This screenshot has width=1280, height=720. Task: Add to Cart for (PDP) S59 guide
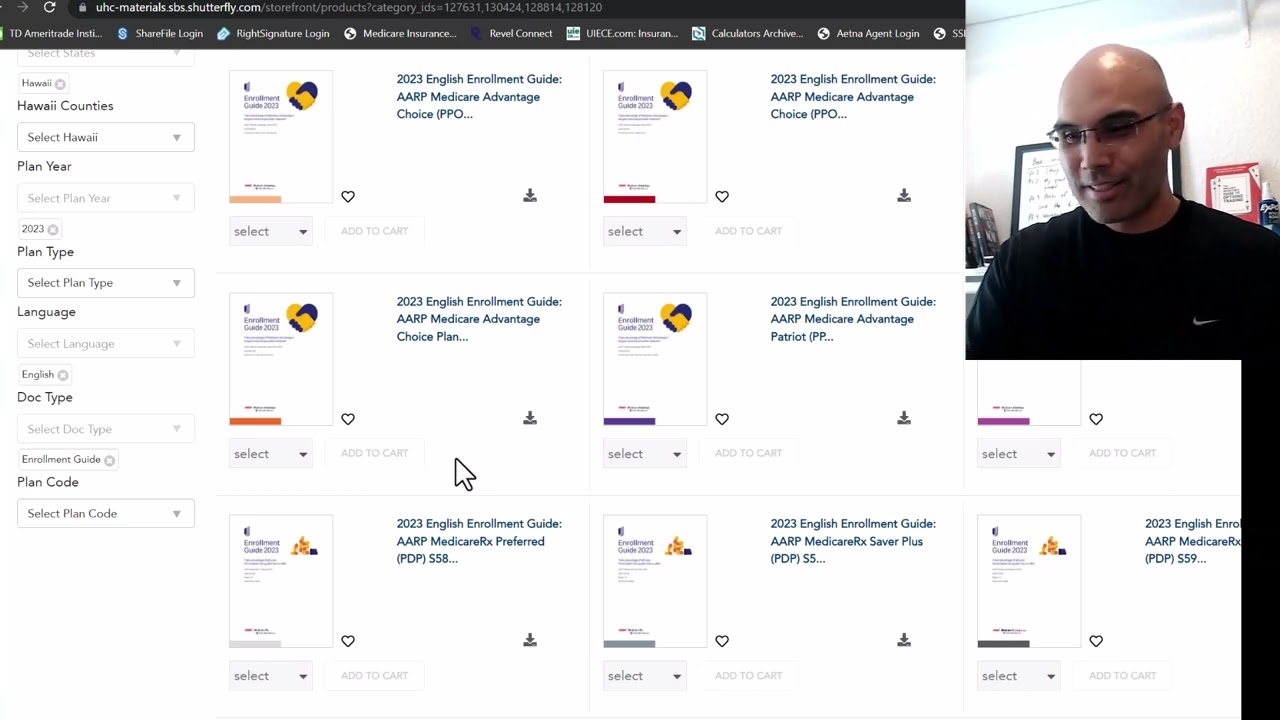click(1122, 675)
